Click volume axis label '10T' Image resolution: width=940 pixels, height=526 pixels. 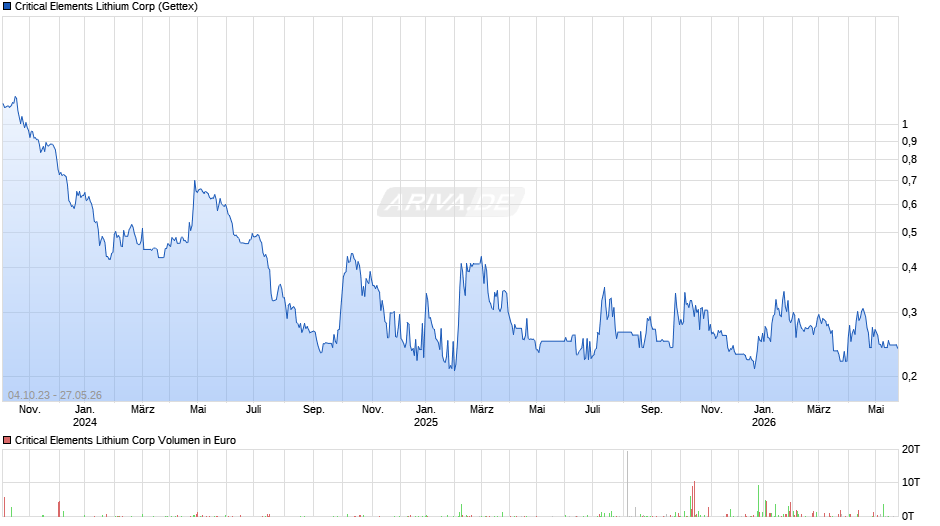point(911,482)
